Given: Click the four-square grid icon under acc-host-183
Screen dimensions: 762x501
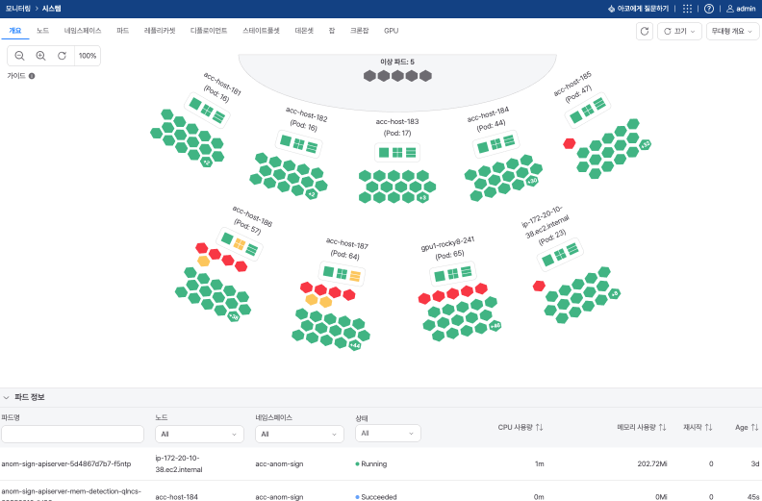Looking at the screenshot, I should click(x=397, y=153).
